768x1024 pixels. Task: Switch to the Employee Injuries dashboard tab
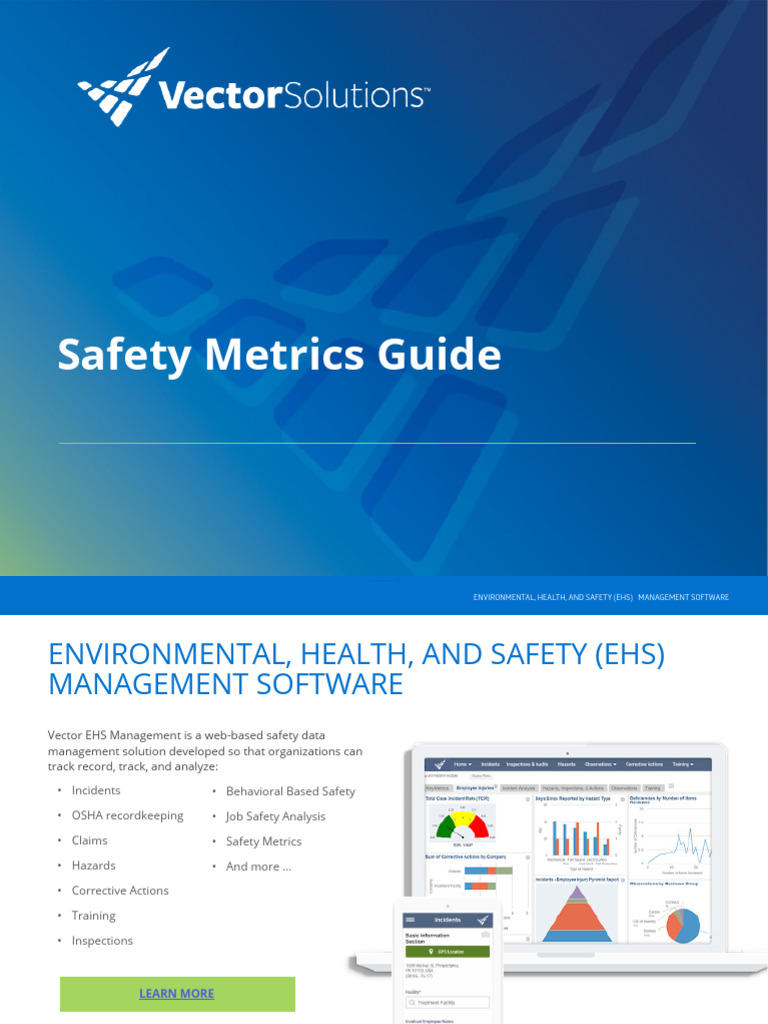point(475,788)
